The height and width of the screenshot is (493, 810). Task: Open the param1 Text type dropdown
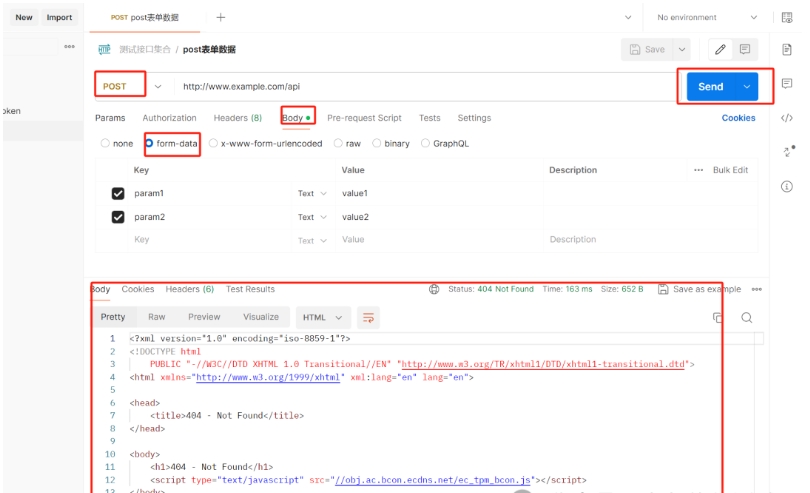click(312, 193)
